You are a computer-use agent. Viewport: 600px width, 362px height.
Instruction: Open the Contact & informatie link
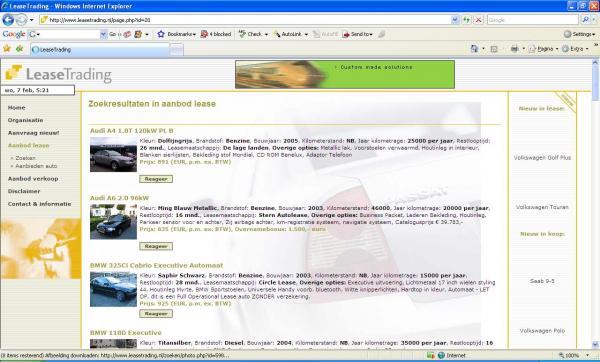click(39, 204)
